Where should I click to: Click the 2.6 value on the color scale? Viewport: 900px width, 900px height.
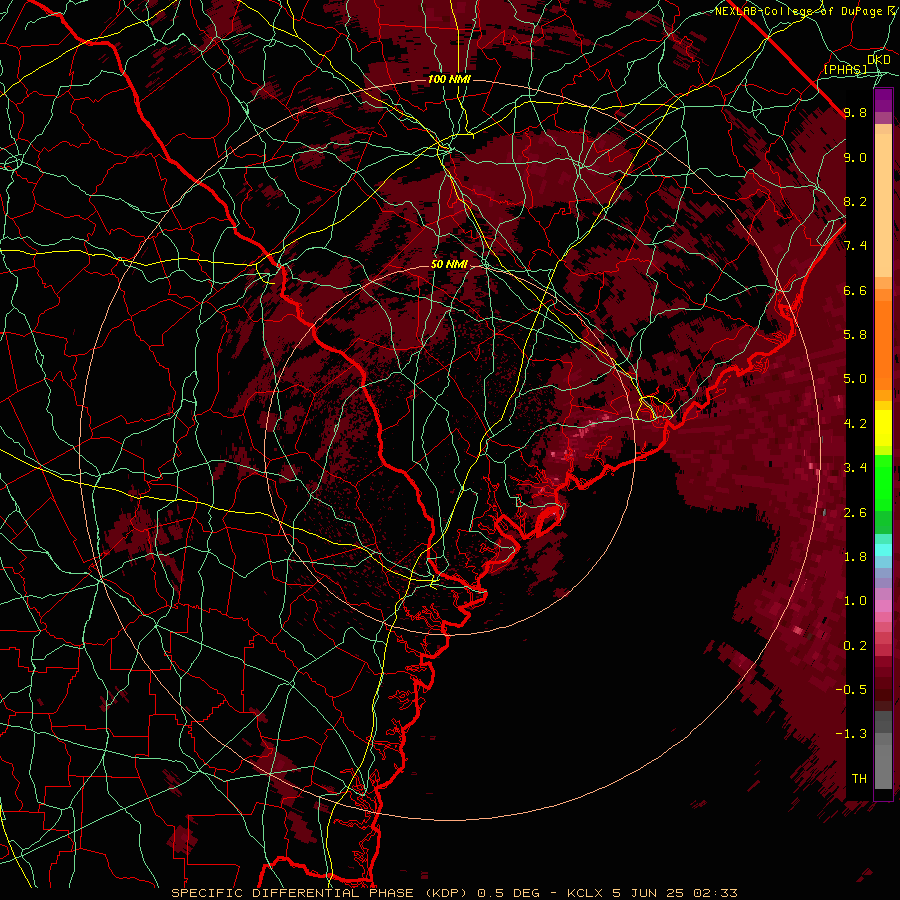(x=855, y=513)
